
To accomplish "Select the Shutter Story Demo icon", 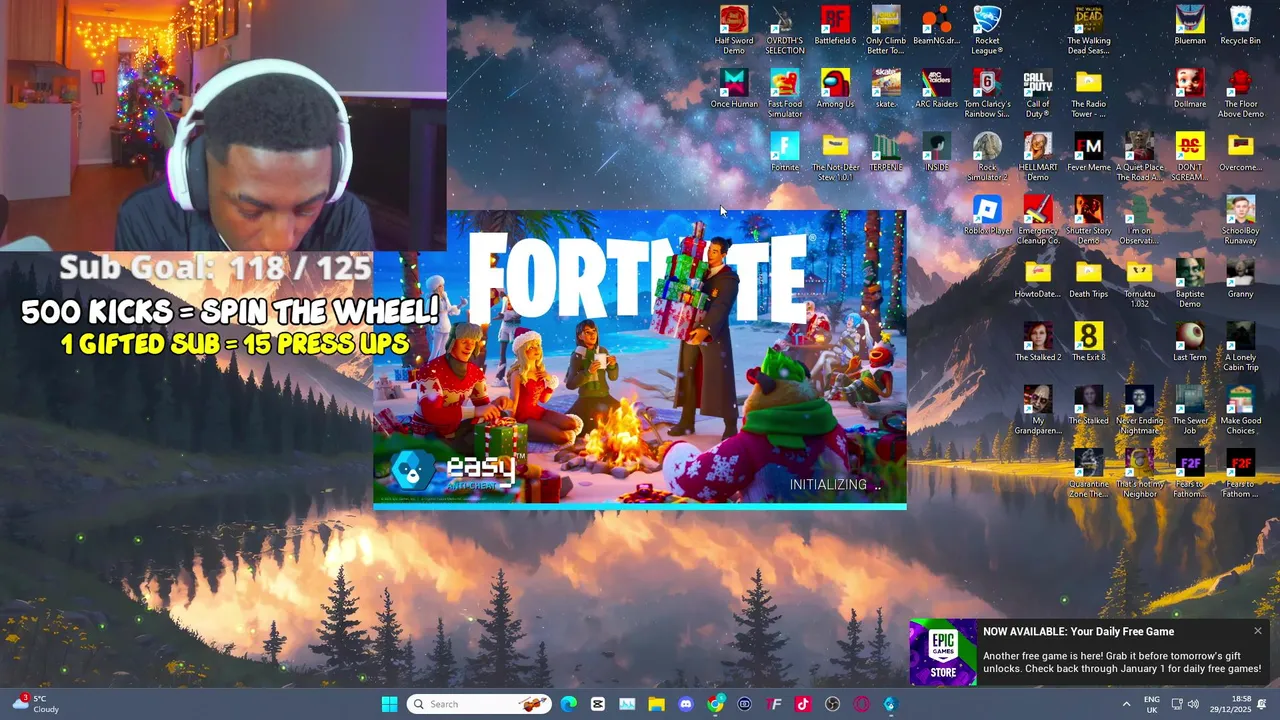I will pyautogui.click(x=1088, y=220).
